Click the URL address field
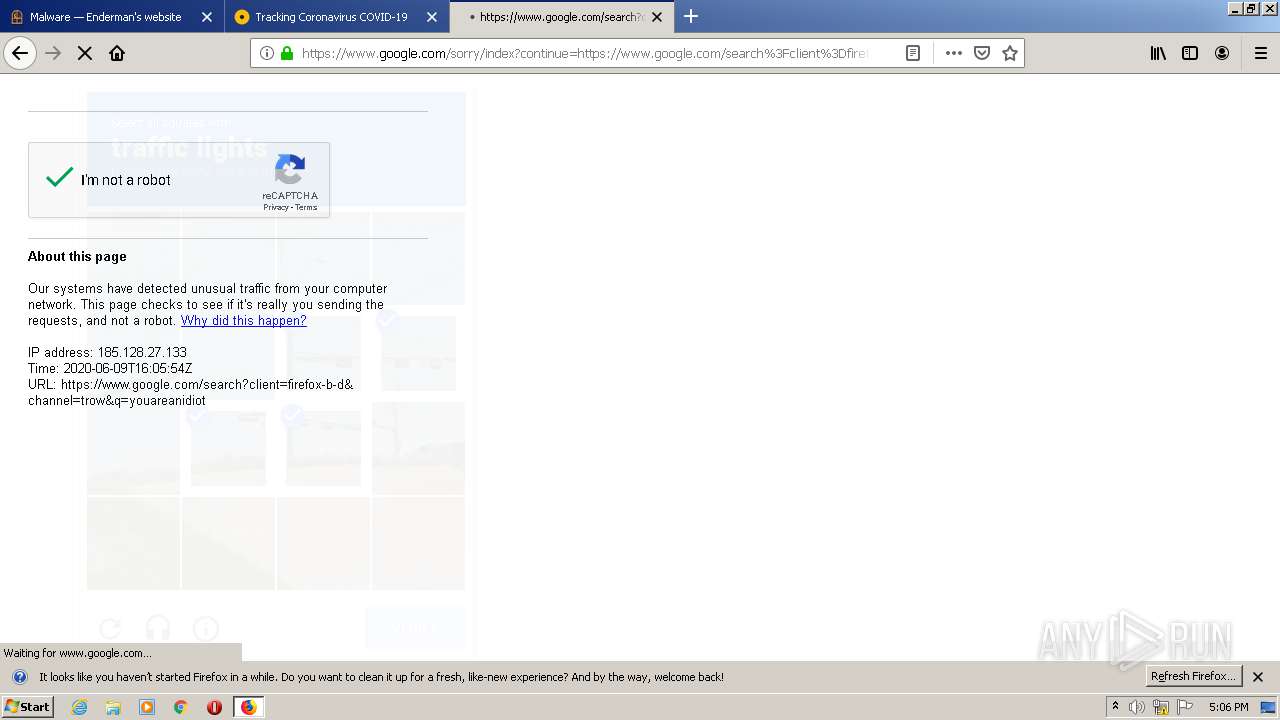This screenshot has height=720, width=1280. (x=583, y=53)
